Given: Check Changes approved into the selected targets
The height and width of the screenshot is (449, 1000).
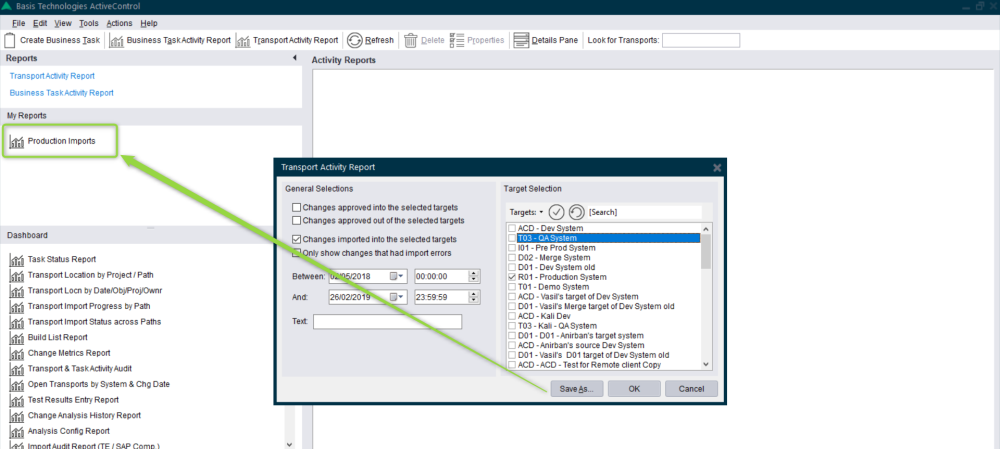Looking at the screenshot, I should (297, 208).
